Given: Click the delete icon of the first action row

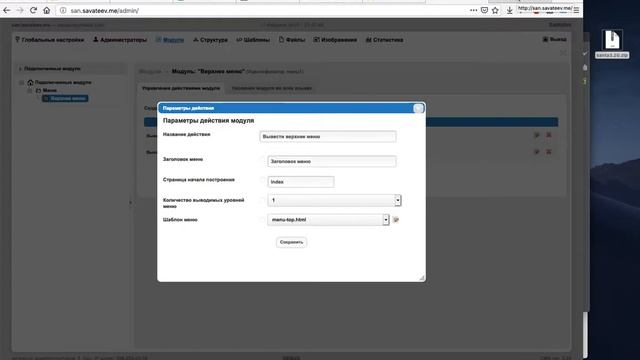Looking at the screenshot, I should pyautogui.click(x=549, y=135).
